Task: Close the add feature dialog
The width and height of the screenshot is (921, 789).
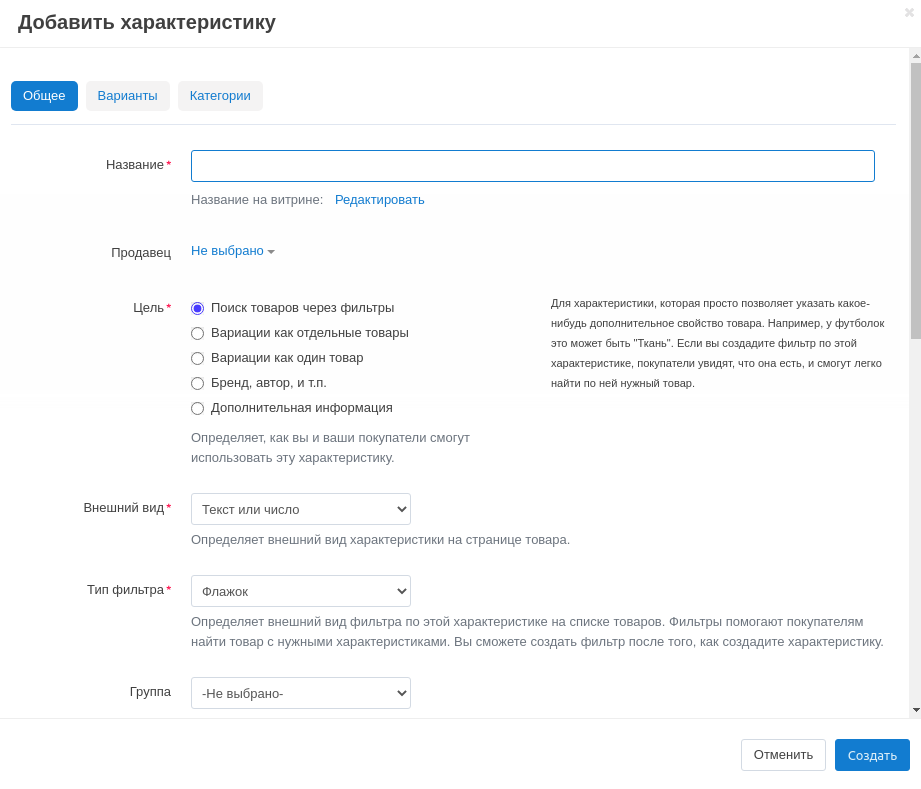Action: 909,12
